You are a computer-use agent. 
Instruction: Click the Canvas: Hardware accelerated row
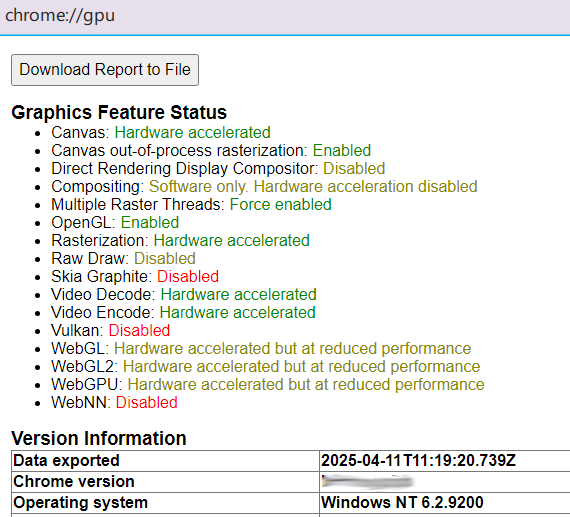[x=161, y=132]
